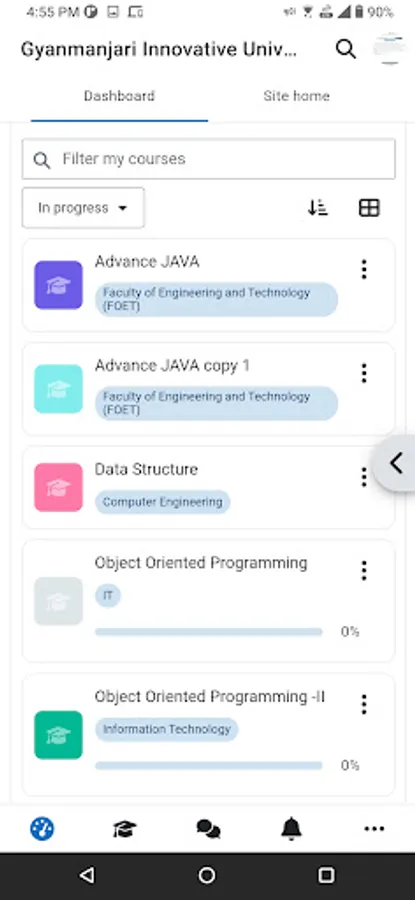The image size is (415, 900).
Task: Switch course display with the grid view icon
Action: point(369,208)
